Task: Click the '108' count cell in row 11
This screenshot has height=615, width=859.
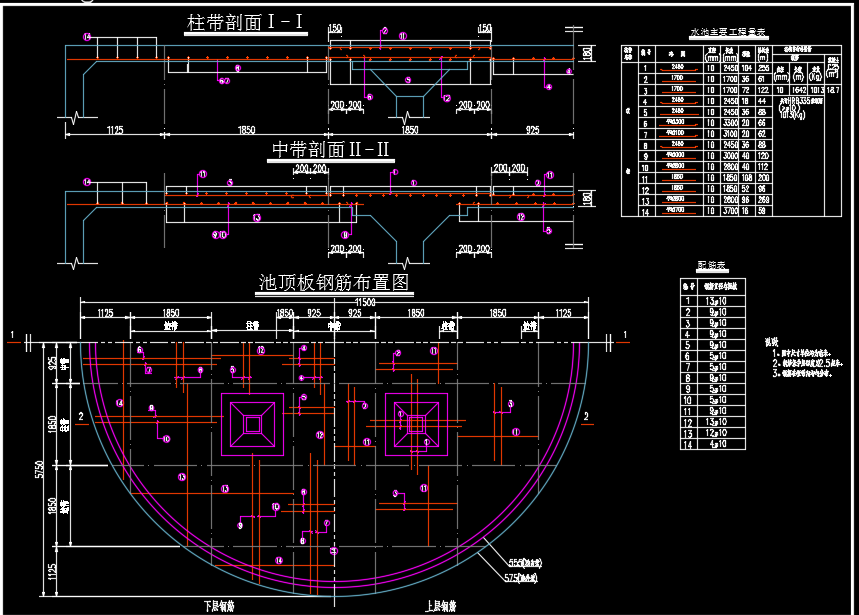Action: point(746,178)
